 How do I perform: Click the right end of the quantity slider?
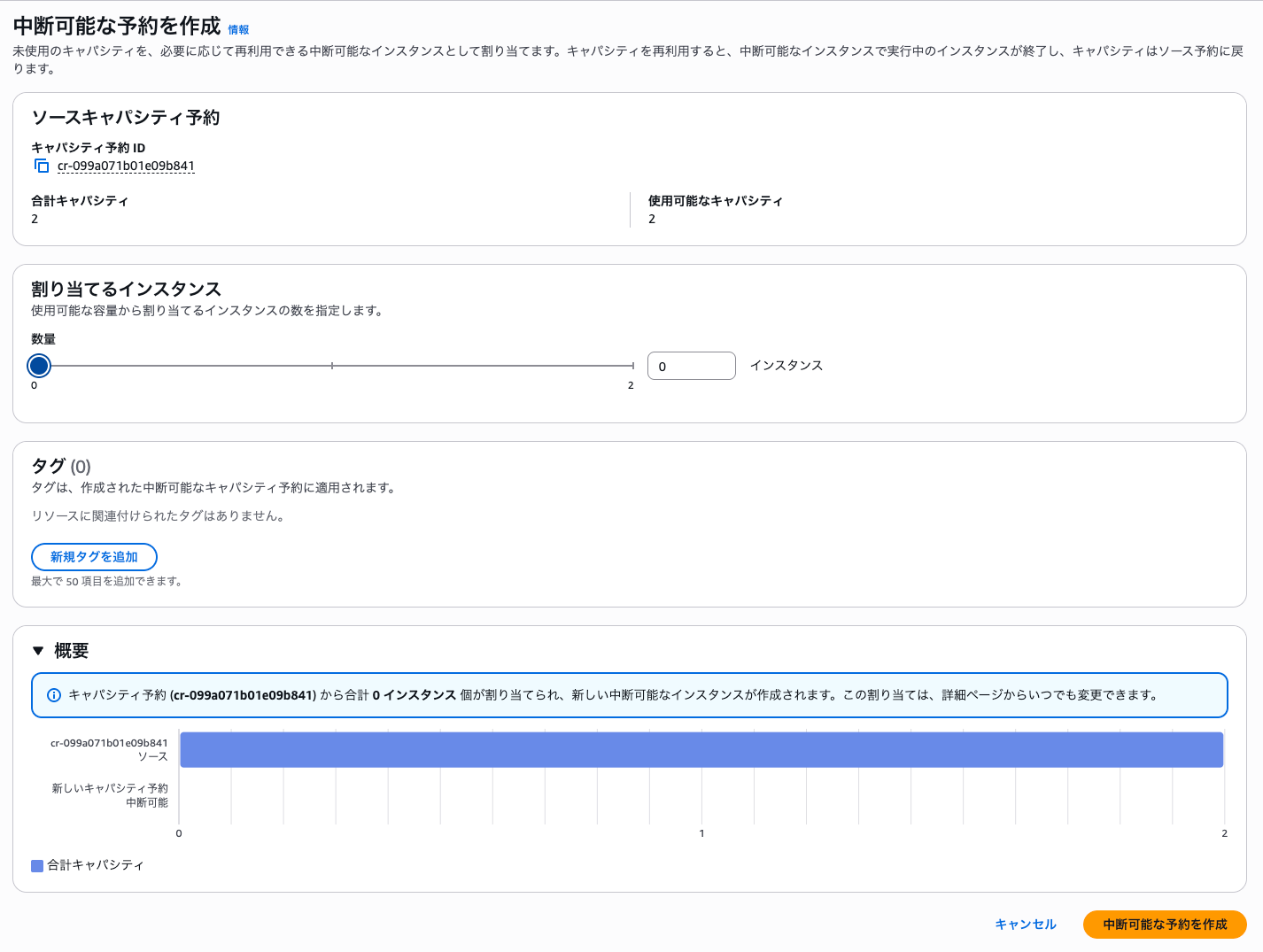click(x=631, y=365)
